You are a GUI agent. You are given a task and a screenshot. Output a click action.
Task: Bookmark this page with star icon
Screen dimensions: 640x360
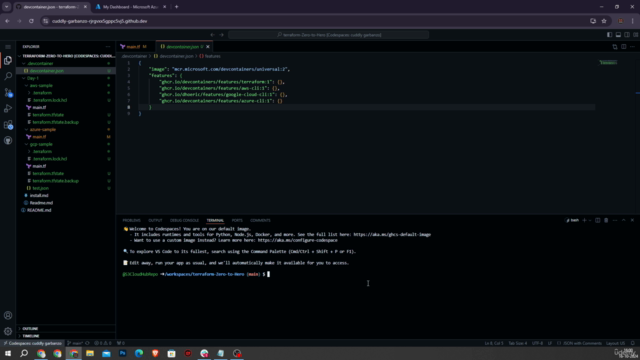click(x=604, y=21)
